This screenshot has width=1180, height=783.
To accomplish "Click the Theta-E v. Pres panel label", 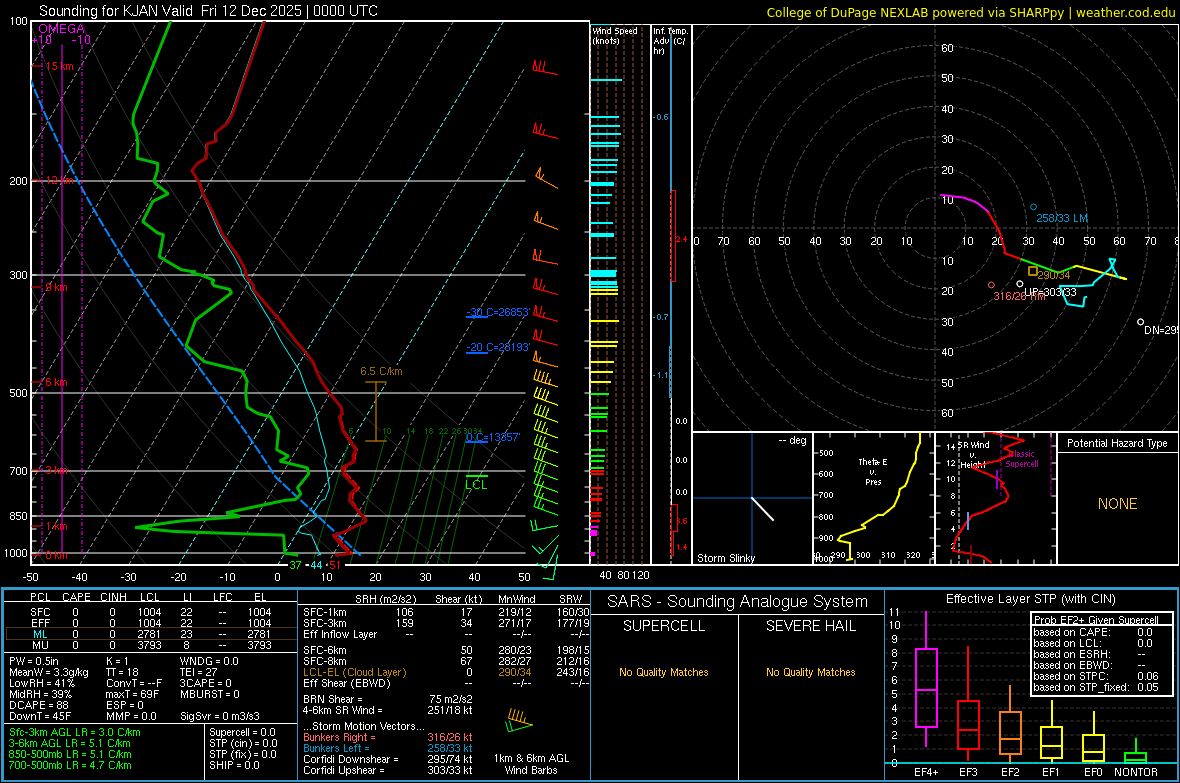I will [873, 471].
